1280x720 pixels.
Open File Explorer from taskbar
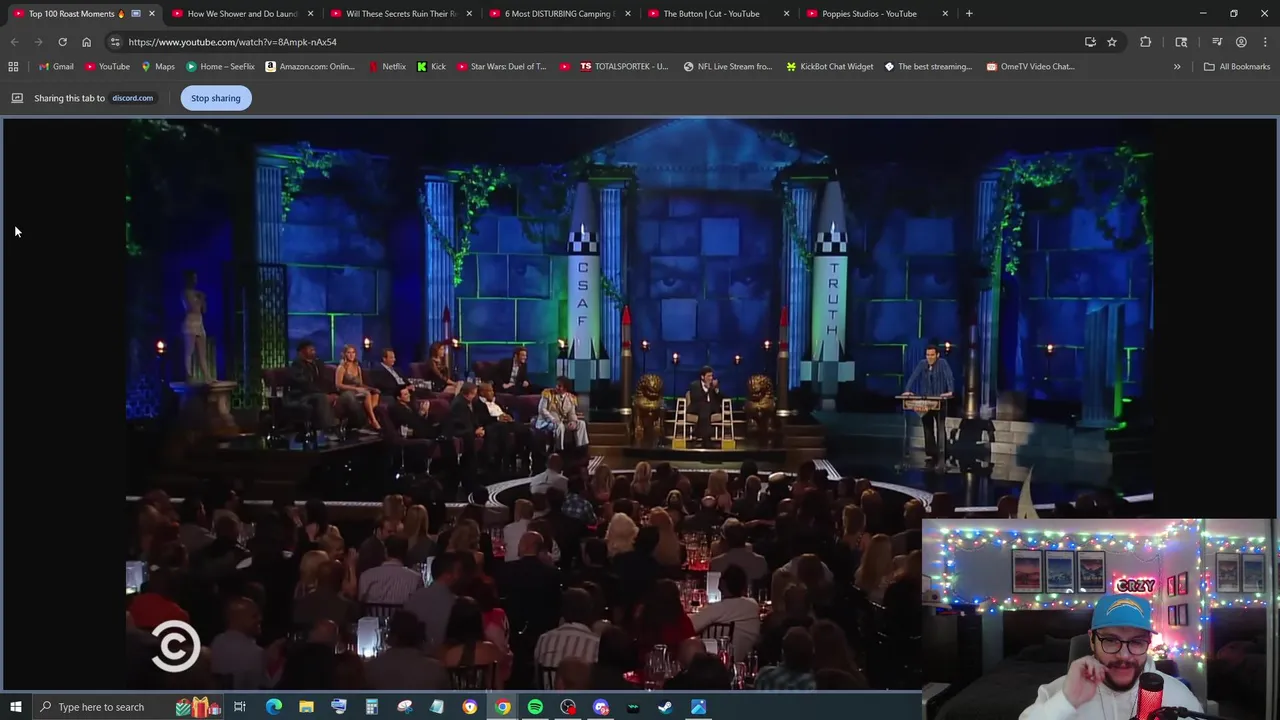point(306,707)
